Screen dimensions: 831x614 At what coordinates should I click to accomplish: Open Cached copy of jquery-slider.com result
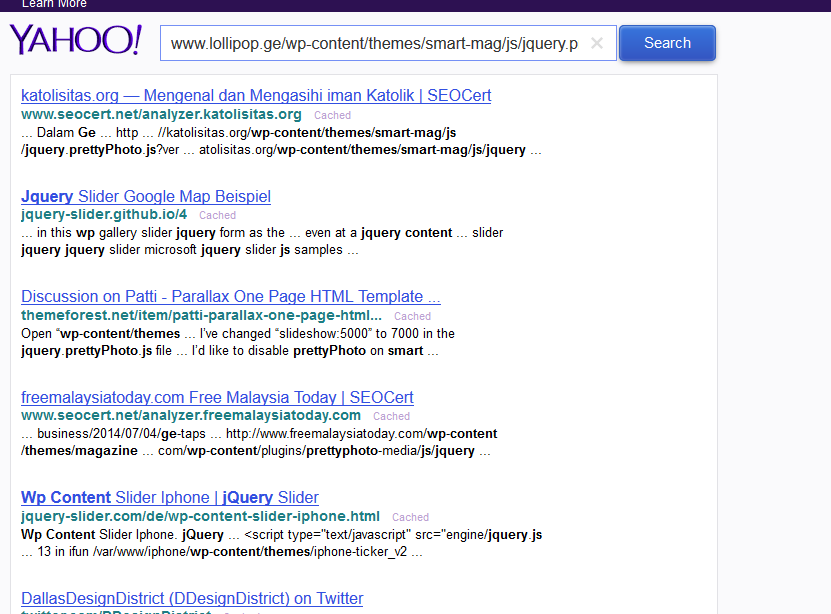pos(410,517)
